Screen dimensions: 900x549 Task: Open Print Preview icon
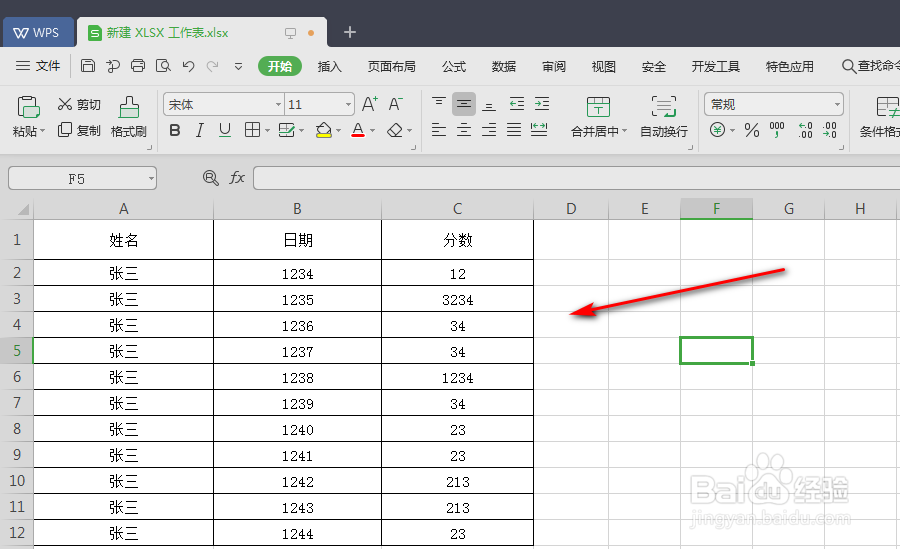(164, 66)
